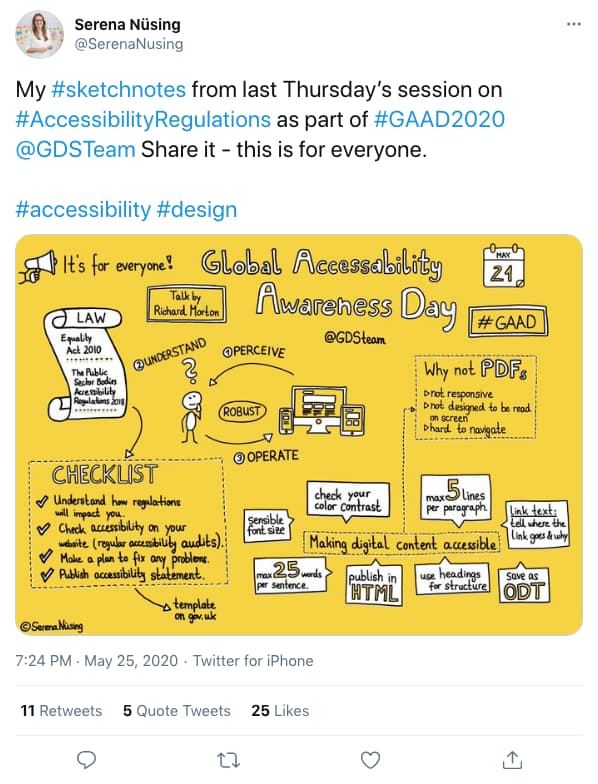
Task: Open the Serena Nüsing display name
Action: [x=128, y=24]
